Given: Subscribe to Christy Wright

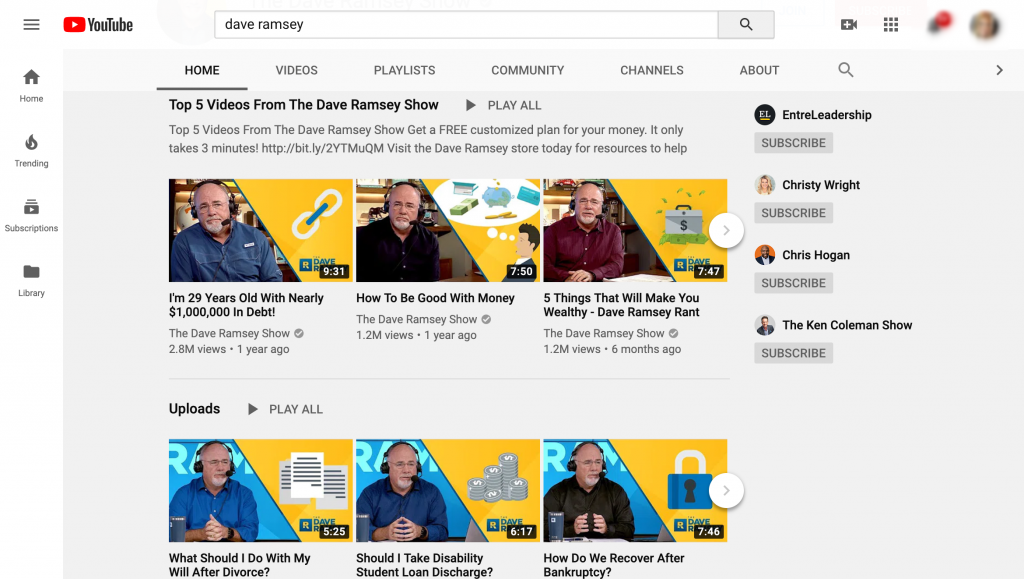Looking at the screenshot, I should [793, 213].
